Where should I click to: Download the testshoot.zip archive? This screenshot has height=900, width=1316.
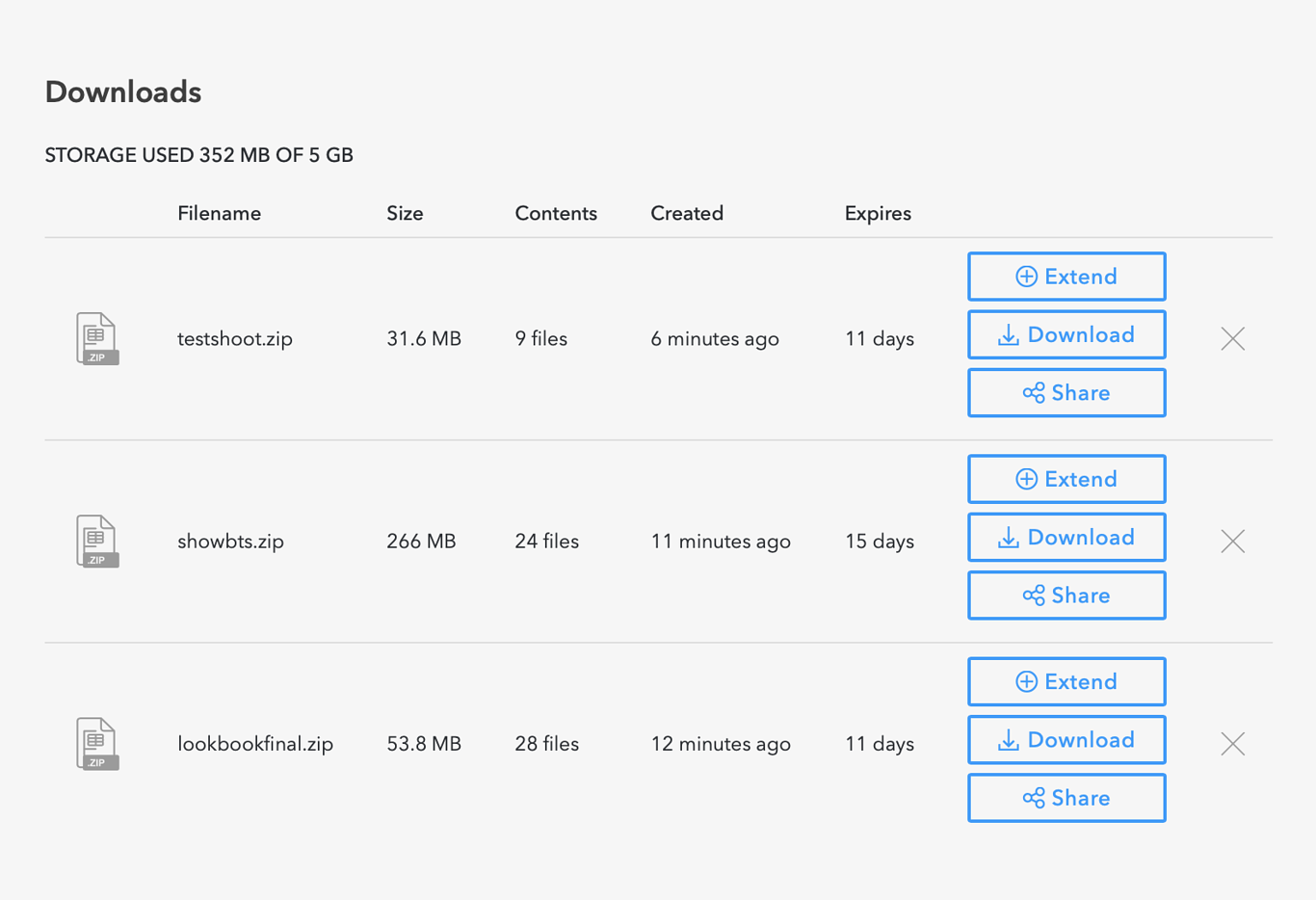(x=1066, y=334)
